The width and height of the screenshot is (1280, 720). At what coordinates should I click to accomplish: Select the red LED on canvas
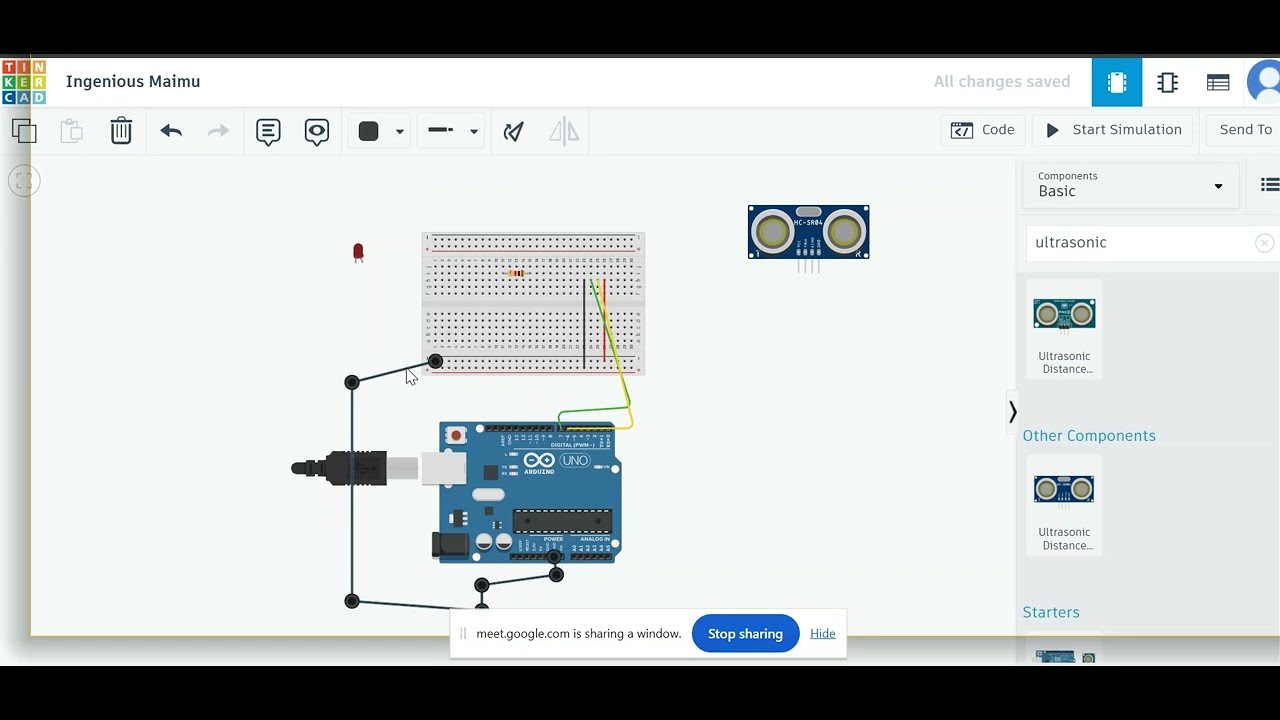coord(358,252)
